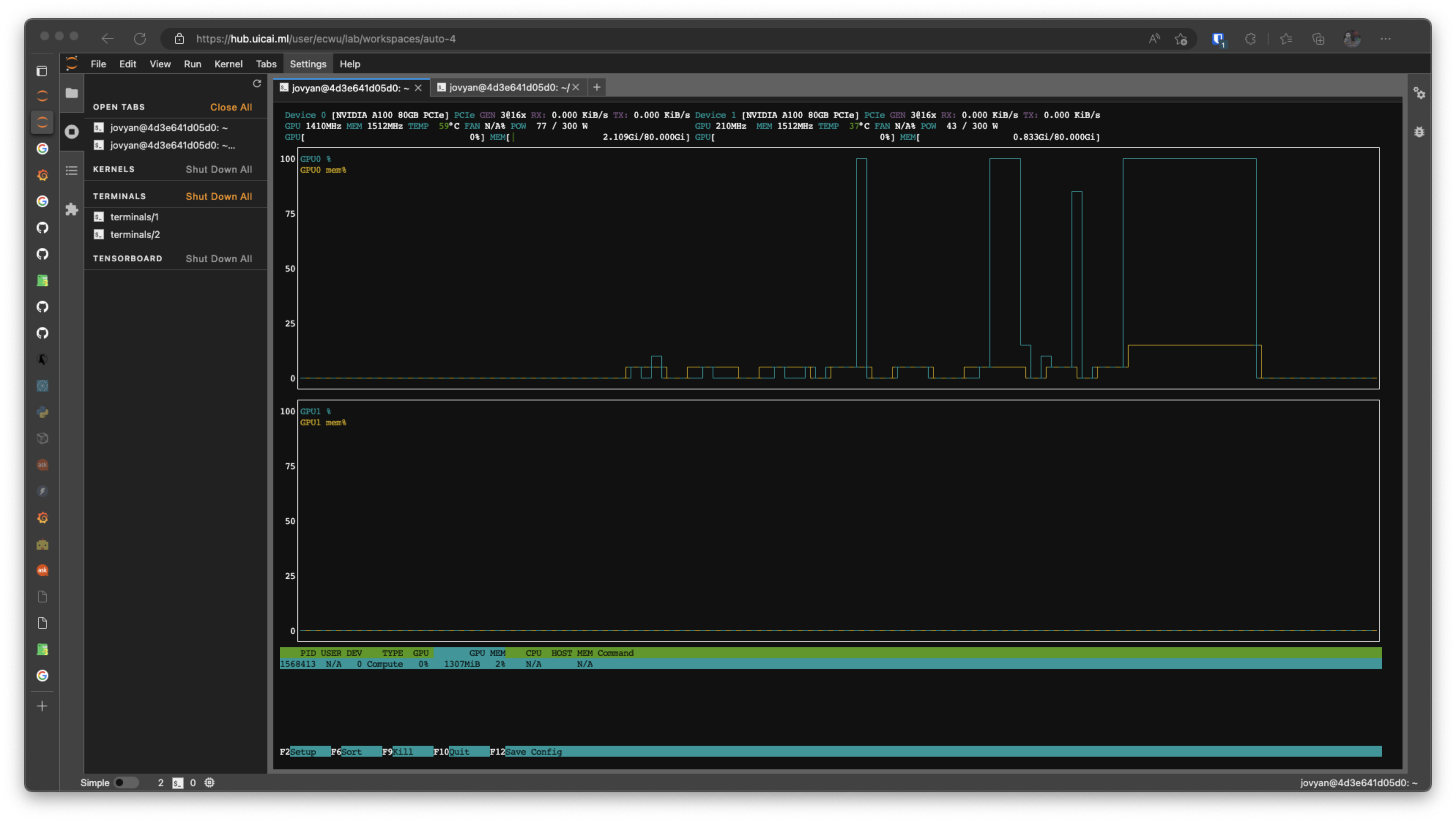Switch to the pixel robot face browser tab
1456x822 pixels.
[x=42, y=544]
